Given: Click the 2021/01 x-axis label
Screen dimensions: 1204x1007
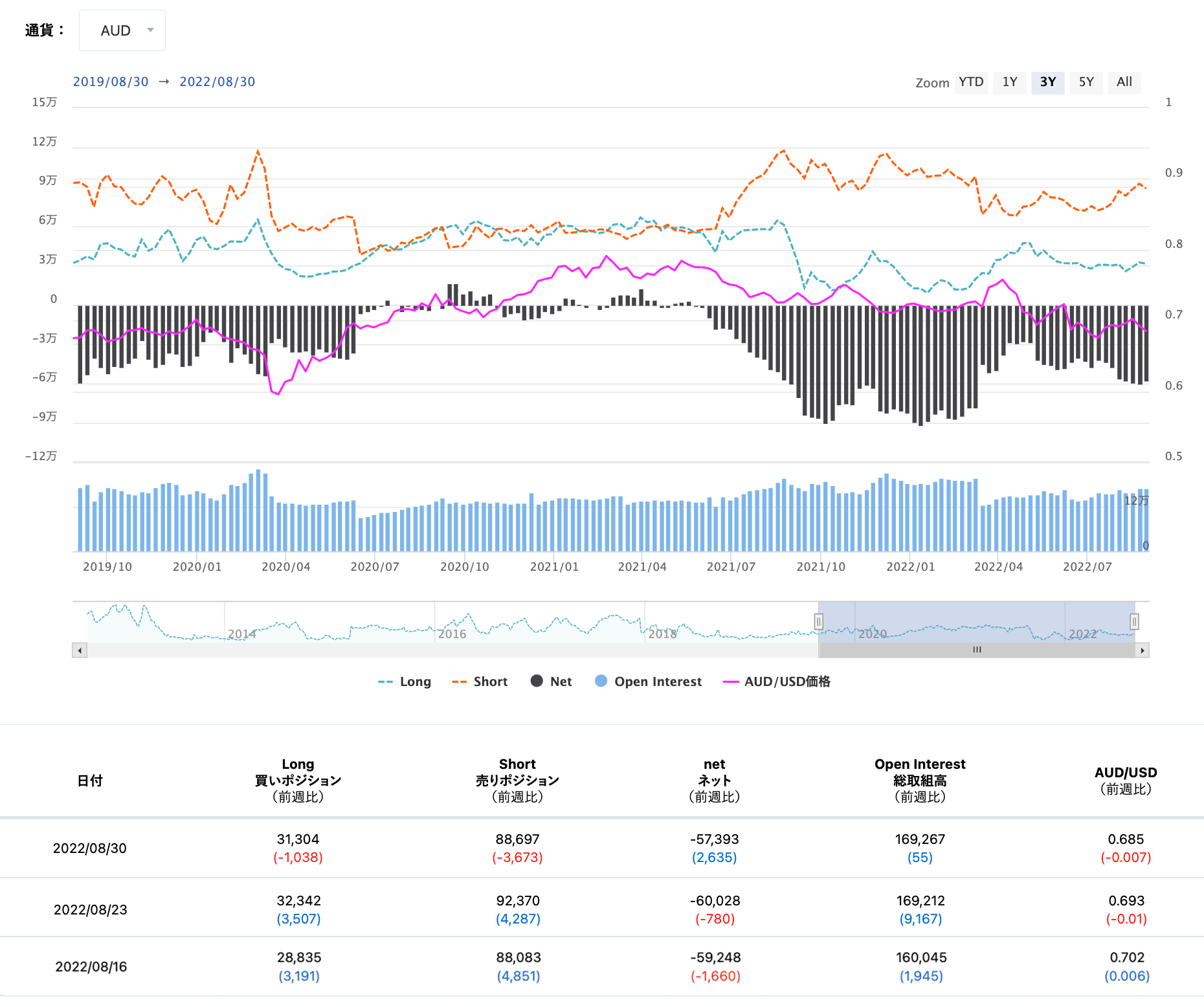Looking at the screenshot, I should [554, 567].
